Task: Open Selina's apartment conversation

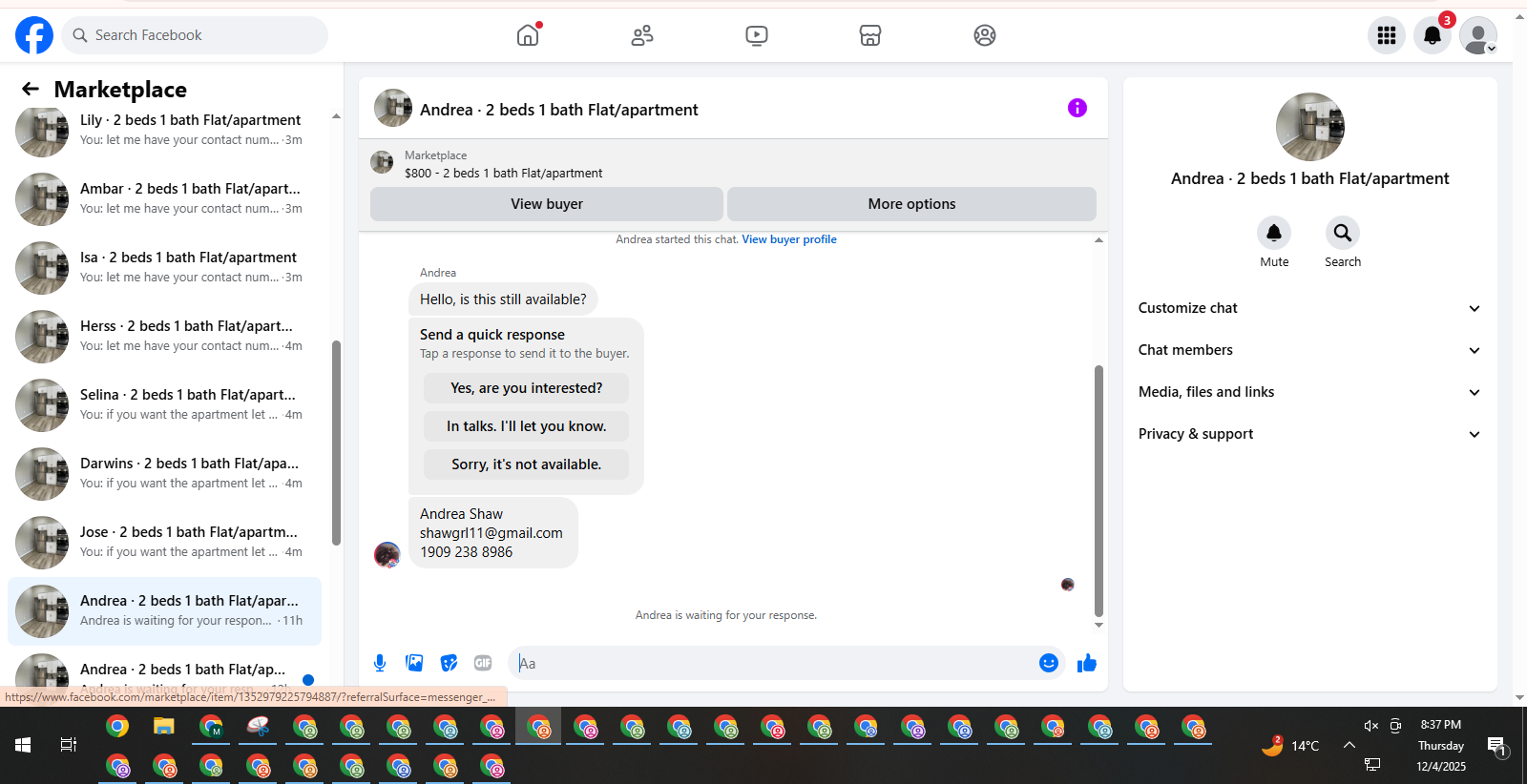Action: tap(164, 404)
